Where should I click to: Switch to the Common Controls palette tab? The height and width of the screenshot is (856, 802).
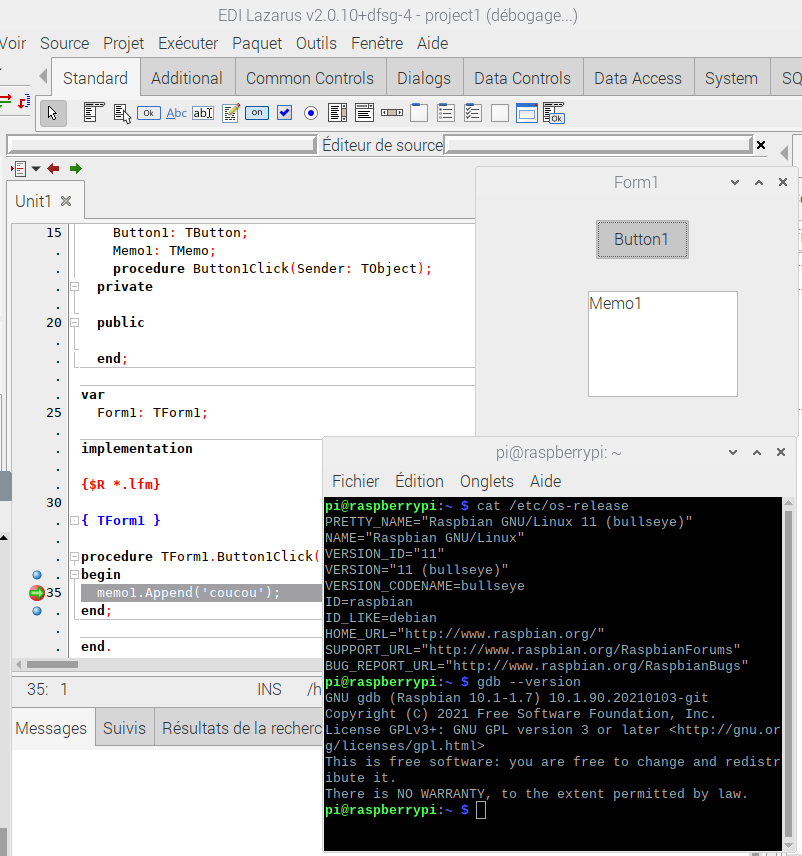point(310,78)
